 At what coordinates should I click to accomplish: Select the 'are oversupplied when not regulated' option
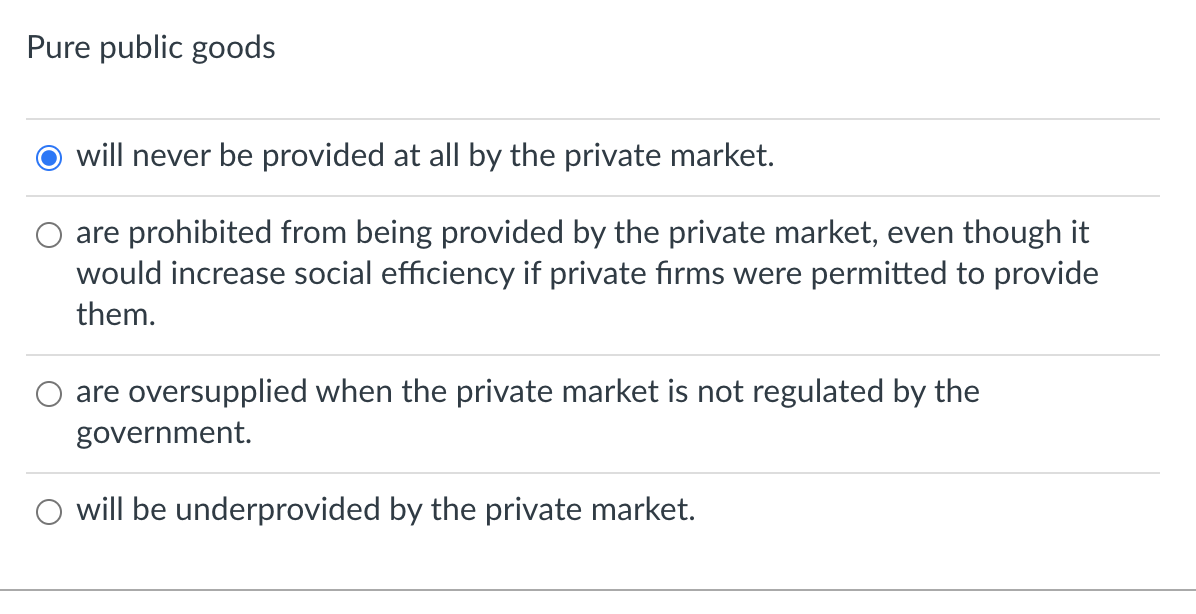pyautogui.click(x=48, y=393)
